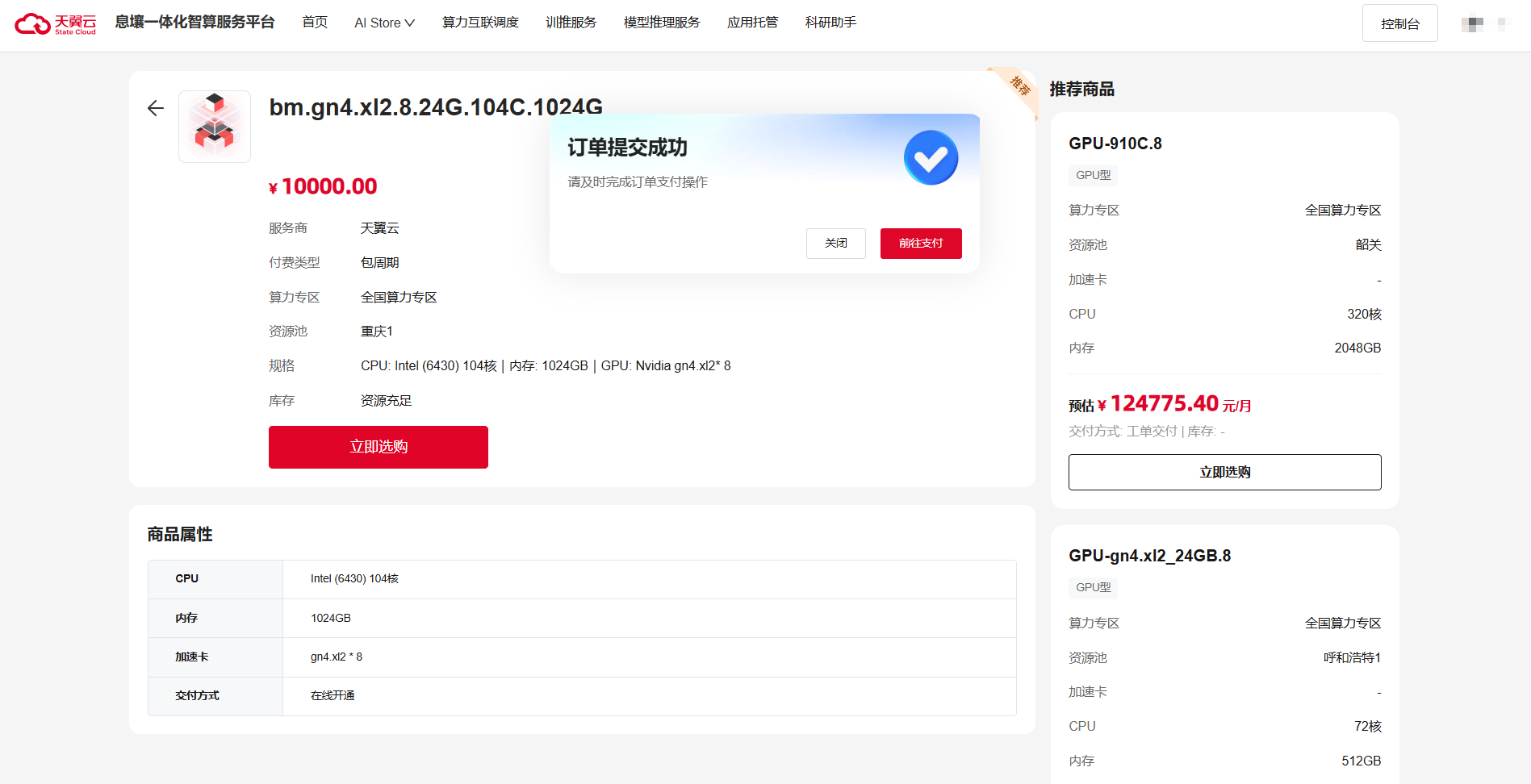Viewport: 1531px width, 784px height.
Task: Open 科研助手 in the top navigation
Action: [x=830, y=23]
